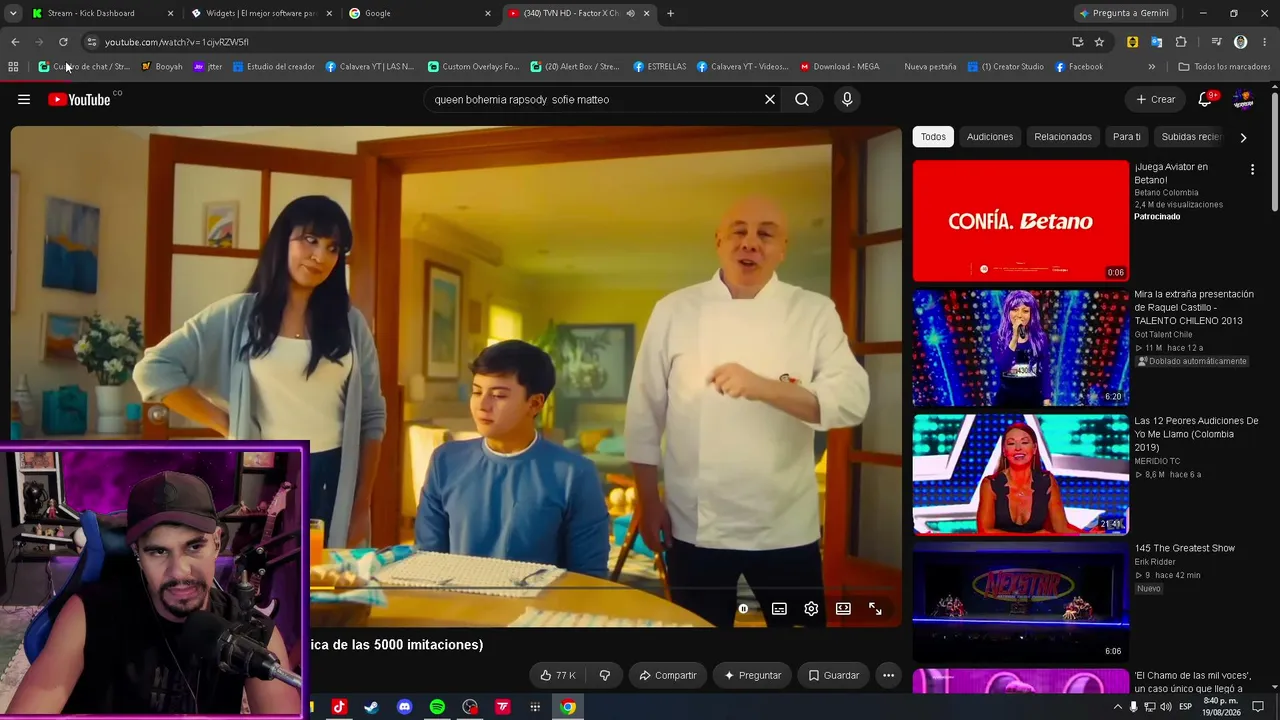Switch to the Google browser tab
Image resolution: width=1280 pixels, height=720 pixels.
click(x=420, y=13)
